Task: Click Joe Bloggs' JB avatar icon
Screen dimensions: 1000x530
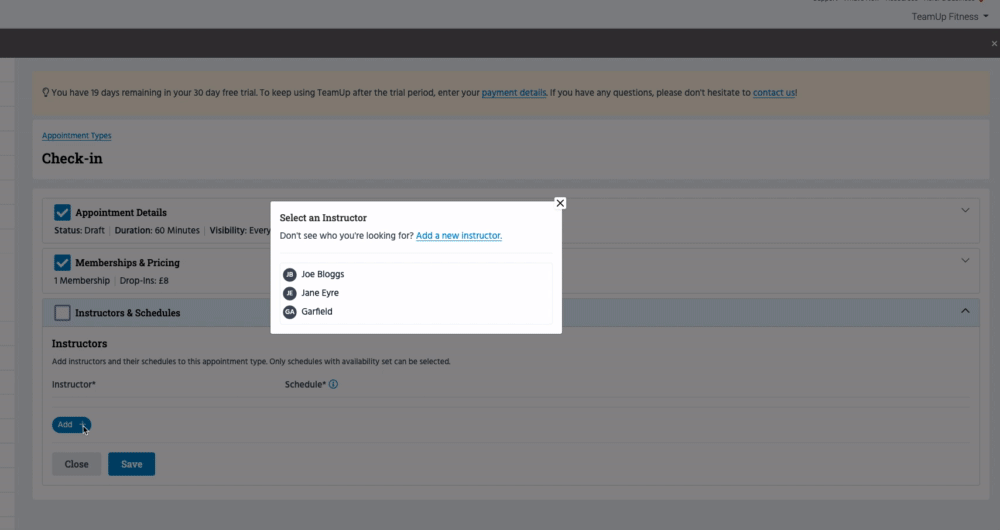Action: point(290,274)
